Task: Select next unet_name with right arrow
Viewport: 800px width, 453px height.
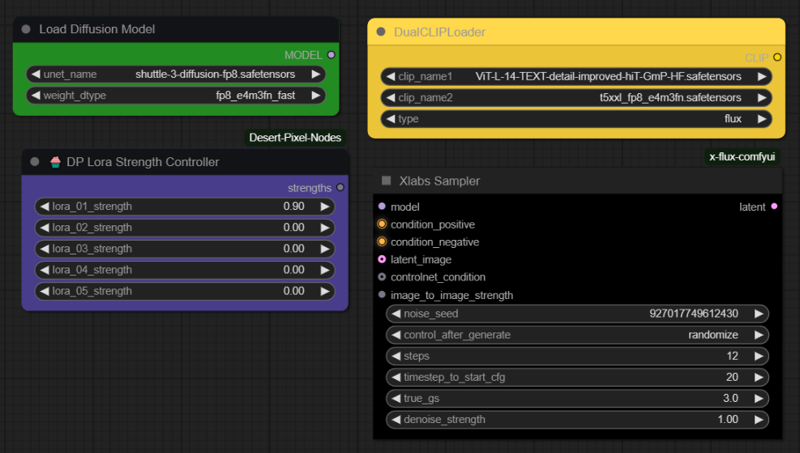Action: click(316, 74)
